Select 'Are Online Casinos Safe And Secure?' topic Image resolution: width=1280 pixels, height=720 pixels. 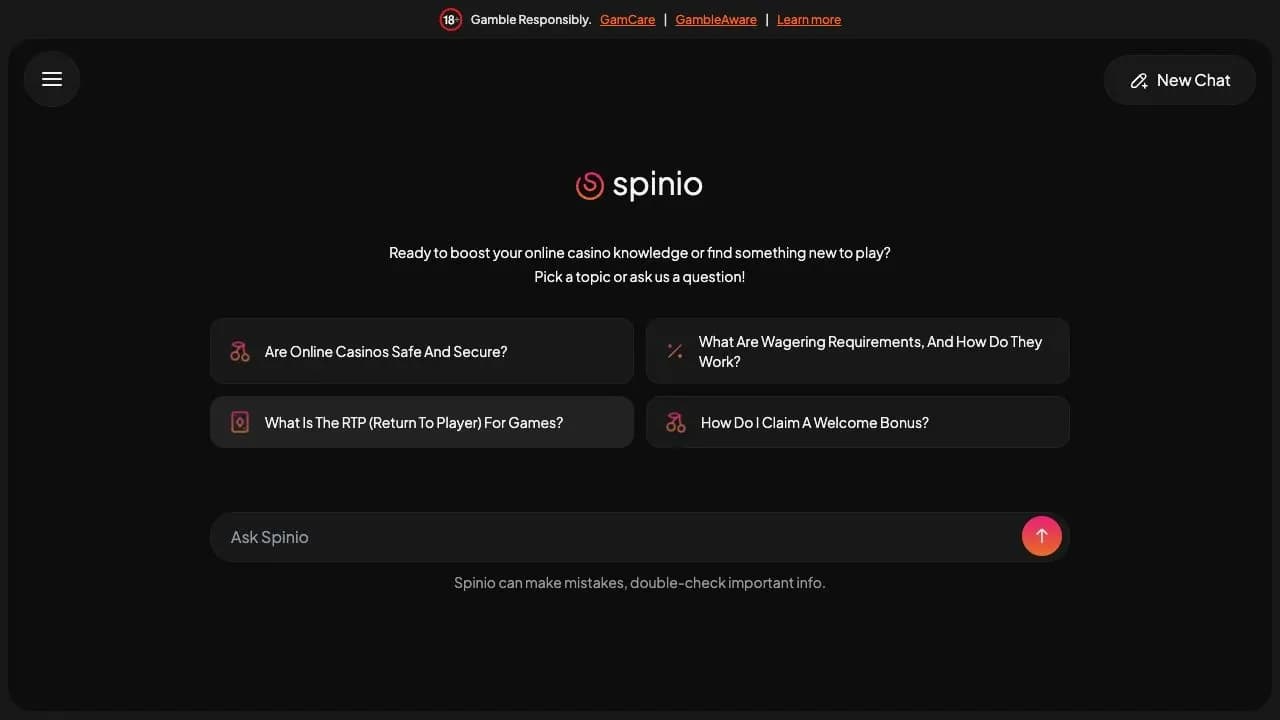pyautogui.click(x=422, y=351)
